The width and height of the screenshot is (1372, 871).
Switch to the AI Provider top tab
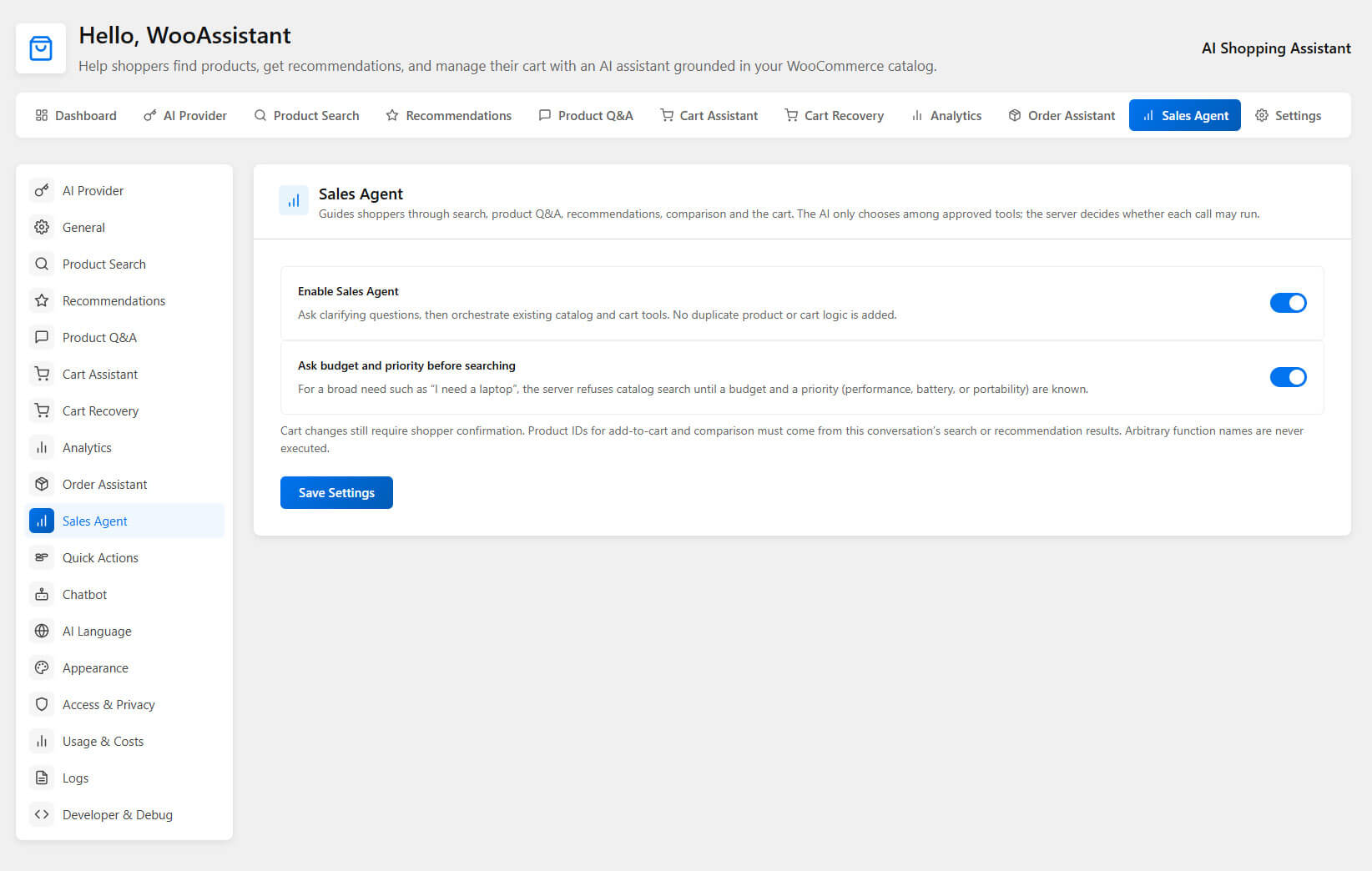[185, 116]
